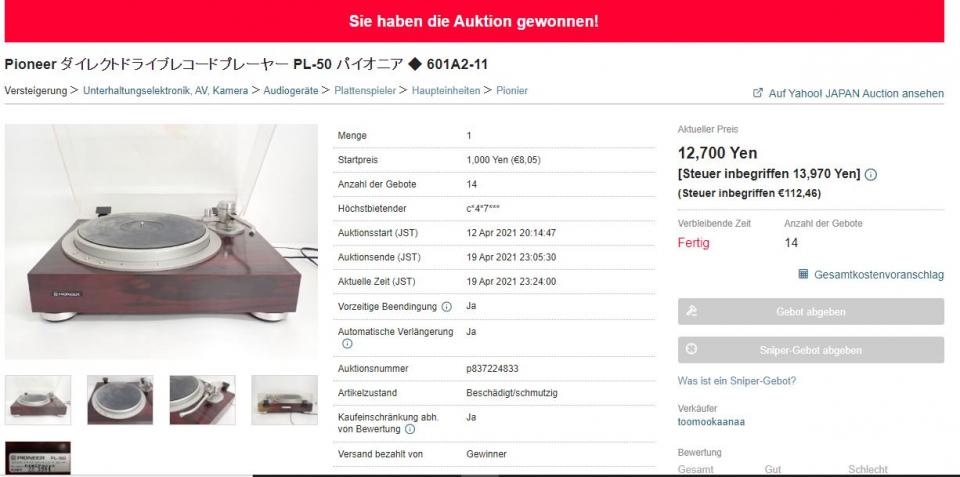The width and height of the screenshot is (960, 477).
Task: Click 'Was ist ein Sniper-Gebot?' link
Action: point(737,381)
